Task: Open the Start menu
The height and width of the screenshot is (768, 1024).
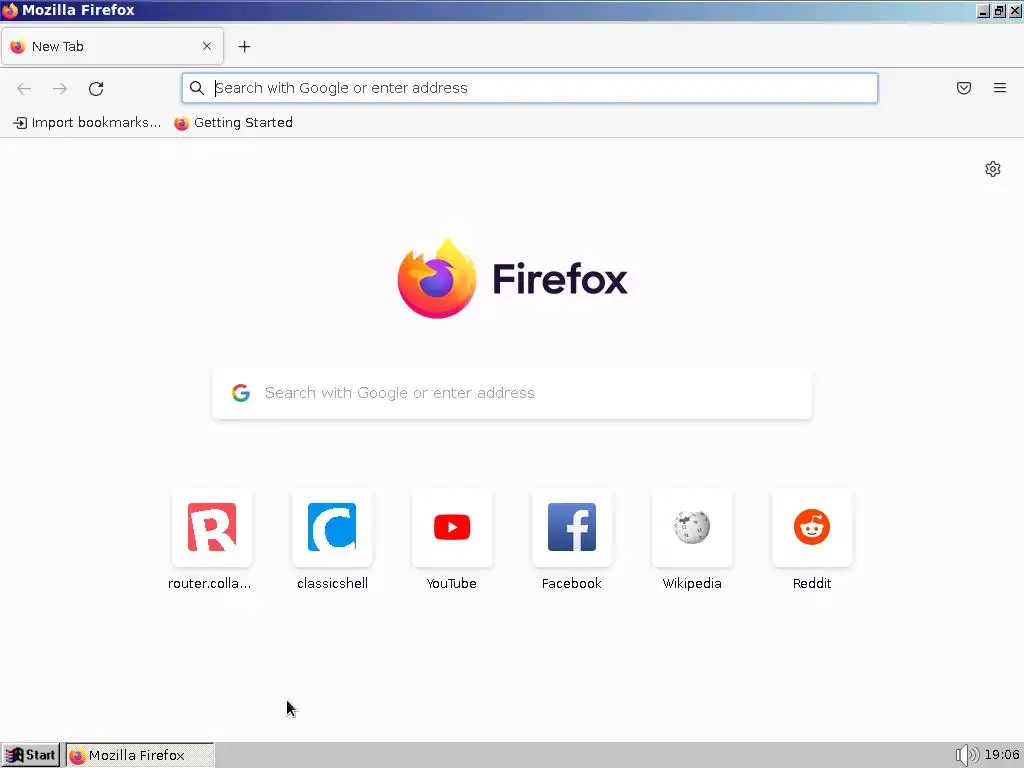Action: [x=30, y=755]
